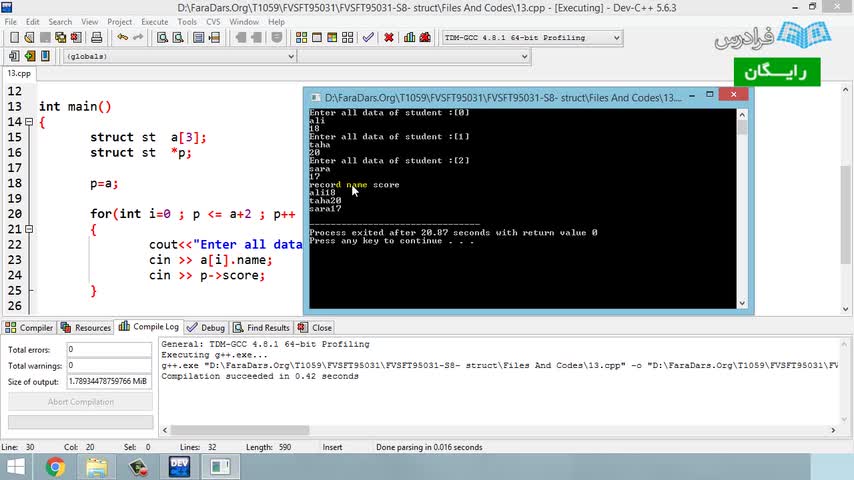854x480 pixels.
Task: Click the Delete Profiling Information icon
Action: pos(425,38)
